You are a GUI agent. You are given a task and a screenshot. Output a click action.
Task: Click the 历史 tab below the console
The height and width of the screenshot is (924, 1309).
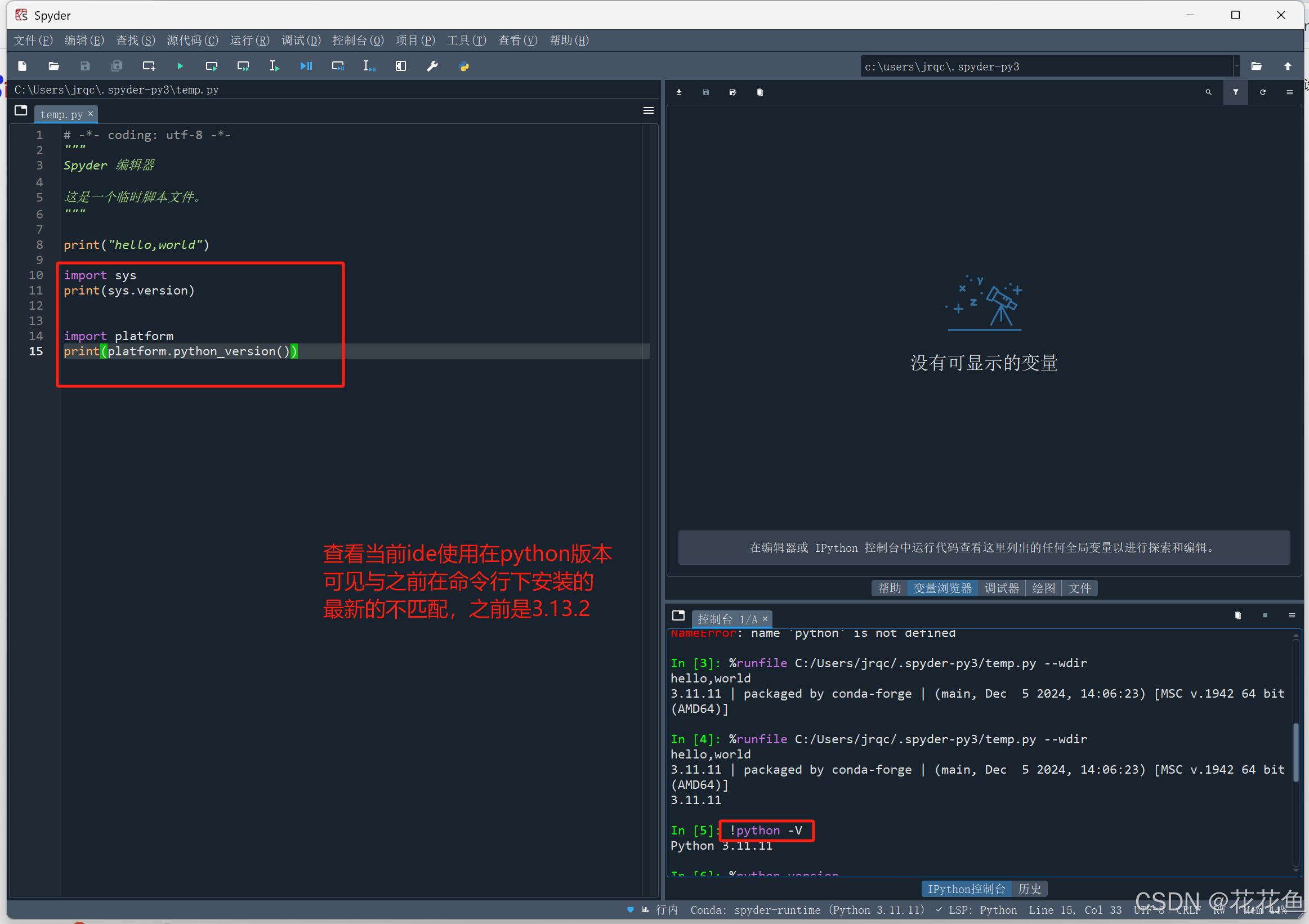1029,889
